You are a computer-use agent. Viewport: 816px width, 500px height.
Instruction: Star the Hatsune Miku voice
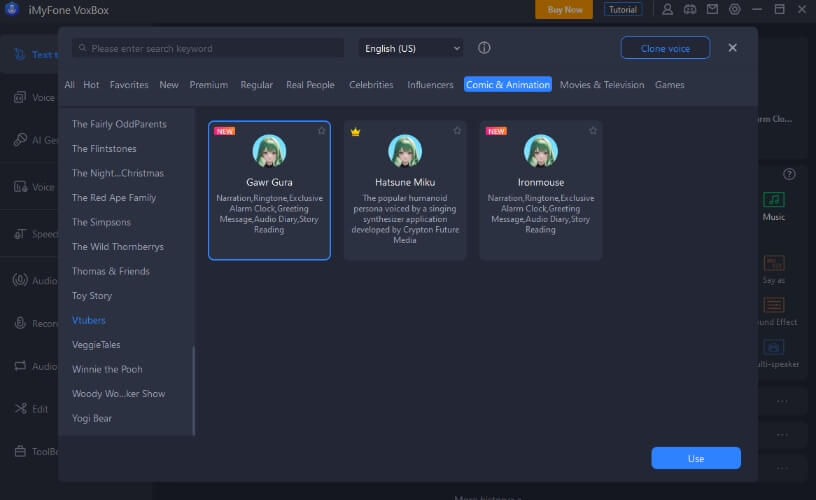click(x=457, y=131)
